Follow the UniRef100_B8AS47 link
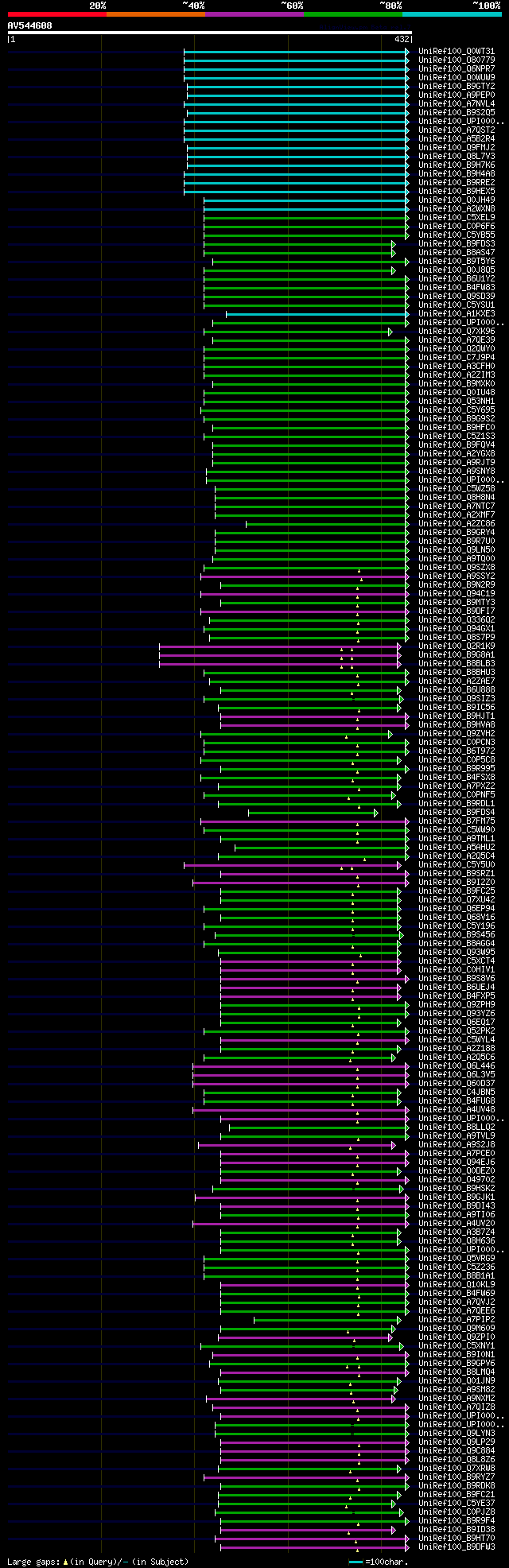This screenshot has height=1568, width=509. pyautogui.click(x=457, y=253)
